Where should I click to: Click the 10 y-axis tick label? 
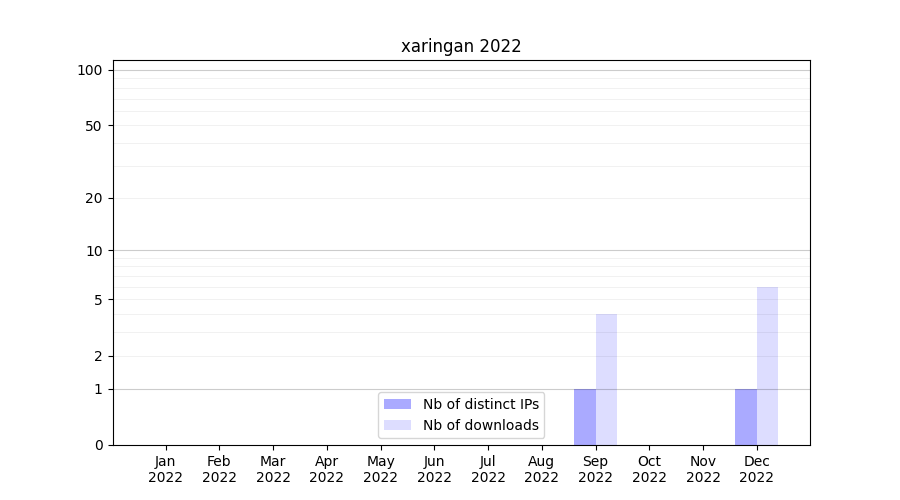click(x=94, y=251)
